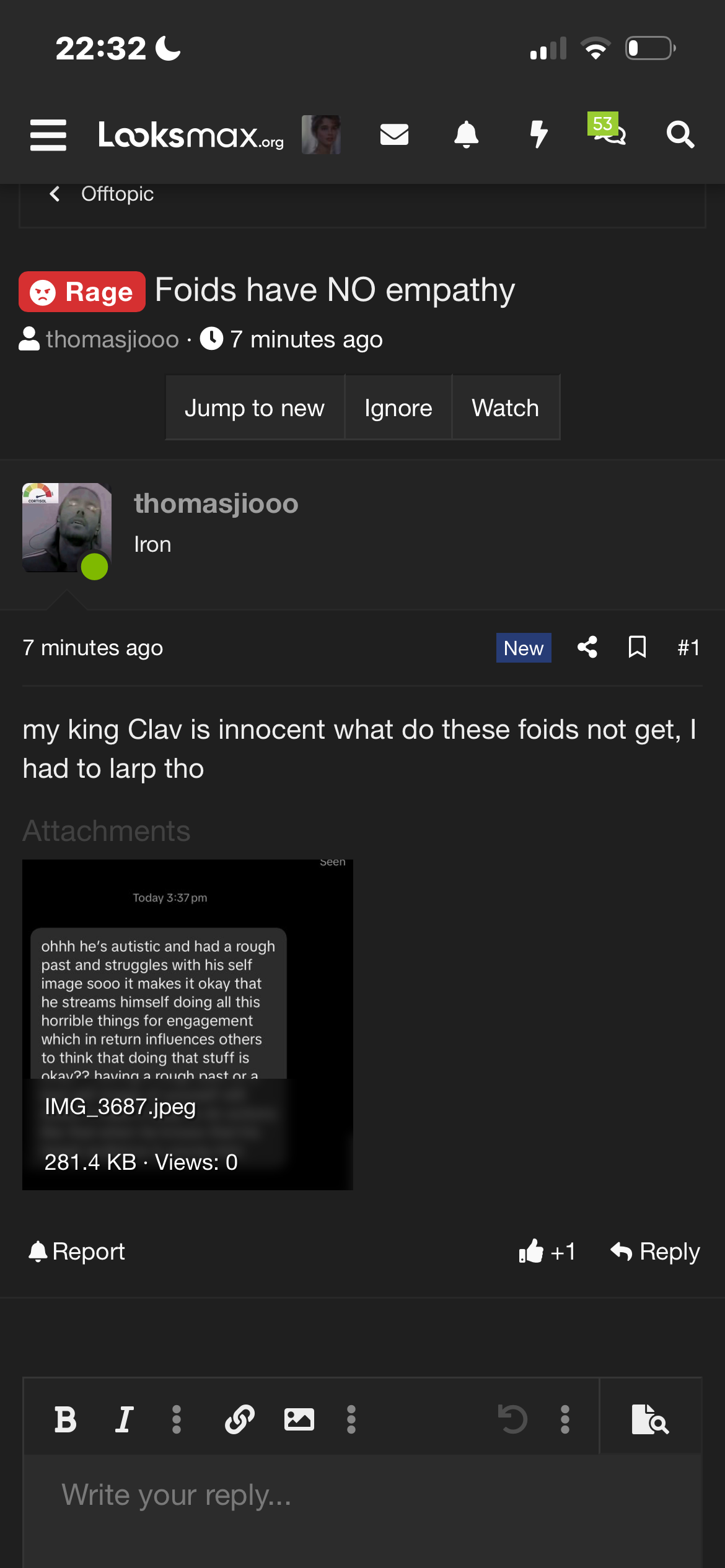
Task: Open IMG_3687.jpeg attachment thumbnail
Action: coord(188,1025)
